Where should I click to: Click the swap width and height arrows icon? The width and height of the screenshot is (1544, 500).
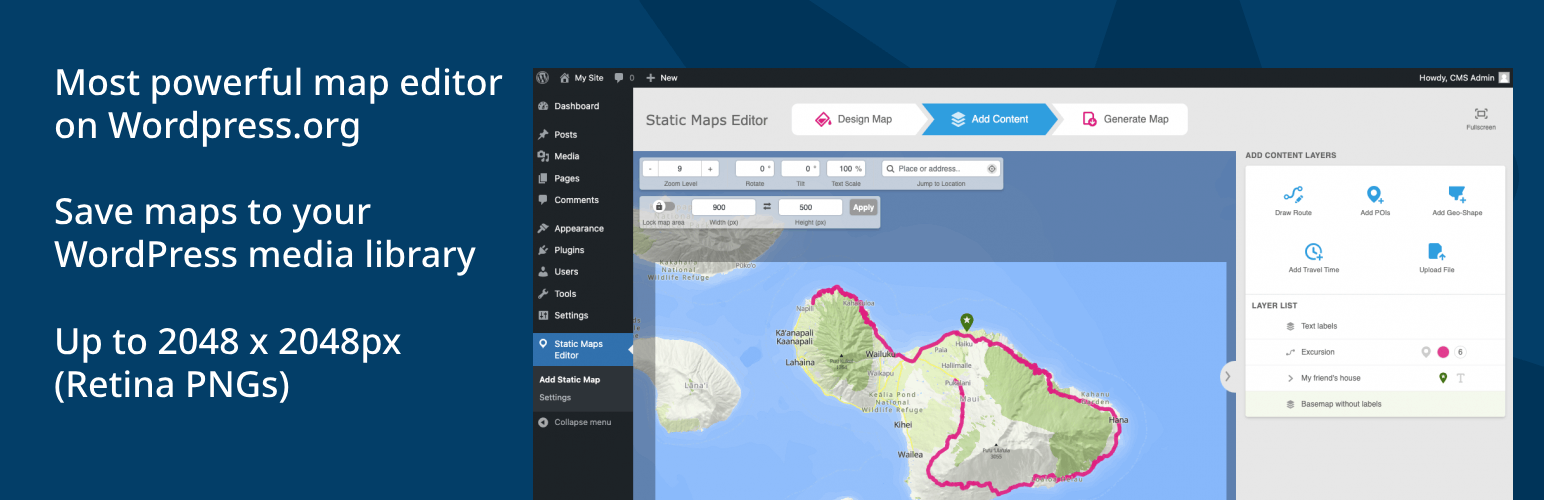click(767, 207)
